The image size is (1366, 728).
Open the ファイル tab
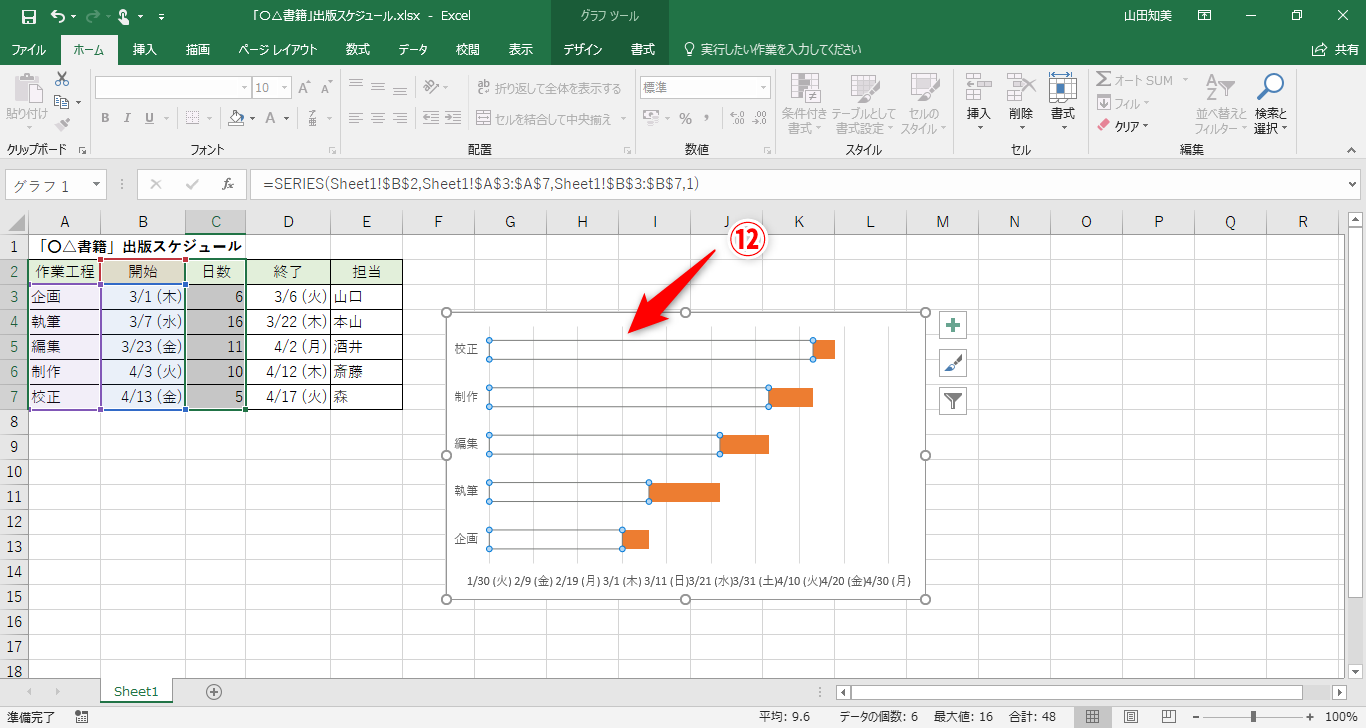tap(28, 49)
